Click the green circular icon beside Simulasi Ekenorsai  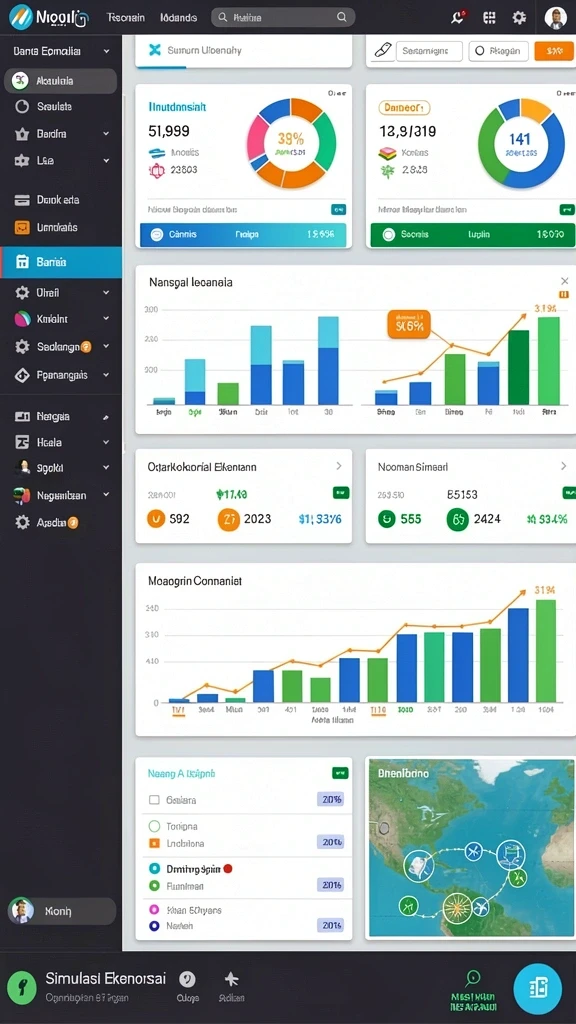(x=22, y=985)
